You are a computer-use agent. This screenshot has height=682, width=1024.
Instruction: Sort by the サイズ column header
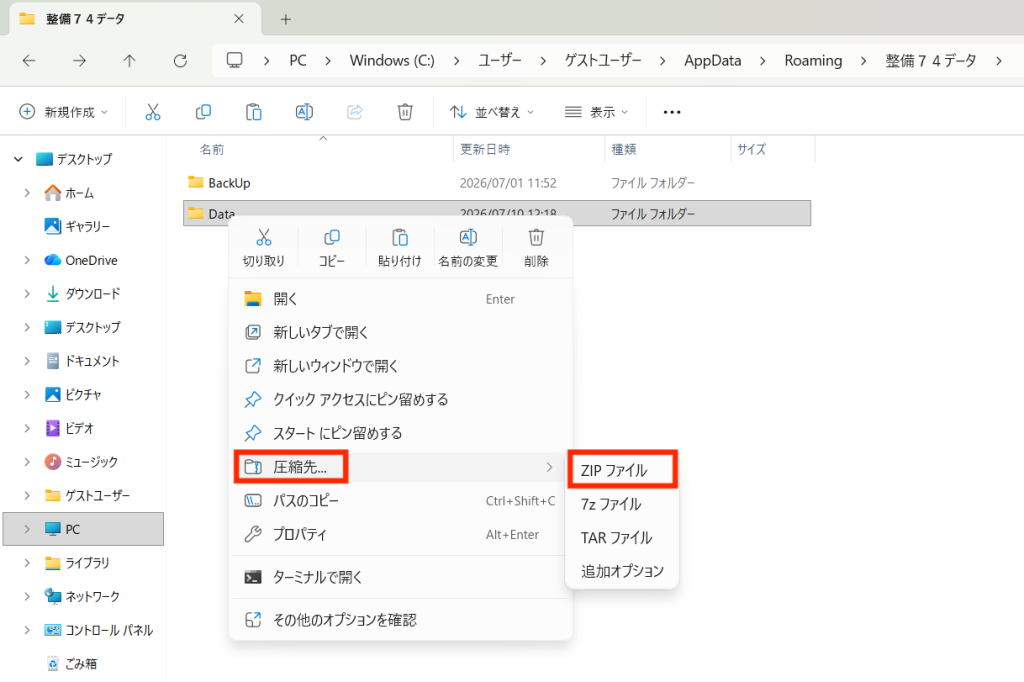(x=752, y=150)
